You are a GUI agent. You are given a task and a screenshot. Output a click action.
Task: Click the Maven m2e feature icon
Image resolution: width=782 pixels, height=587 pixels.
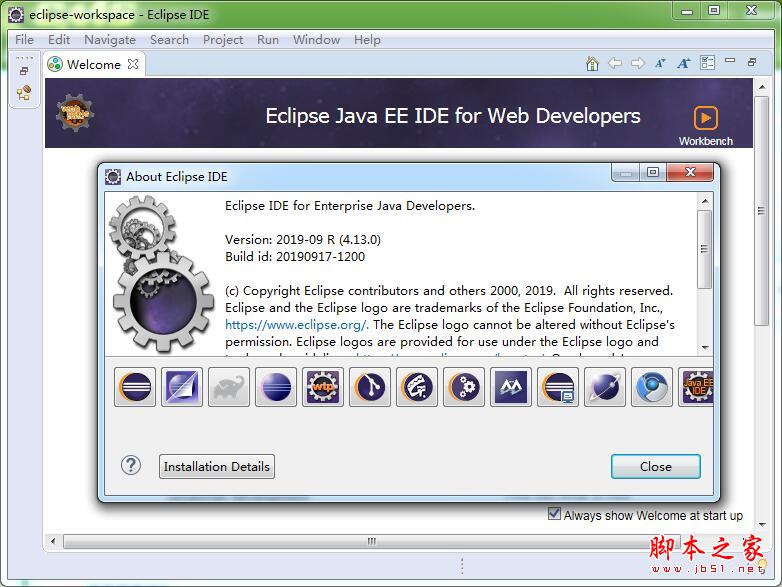[511, 387]
